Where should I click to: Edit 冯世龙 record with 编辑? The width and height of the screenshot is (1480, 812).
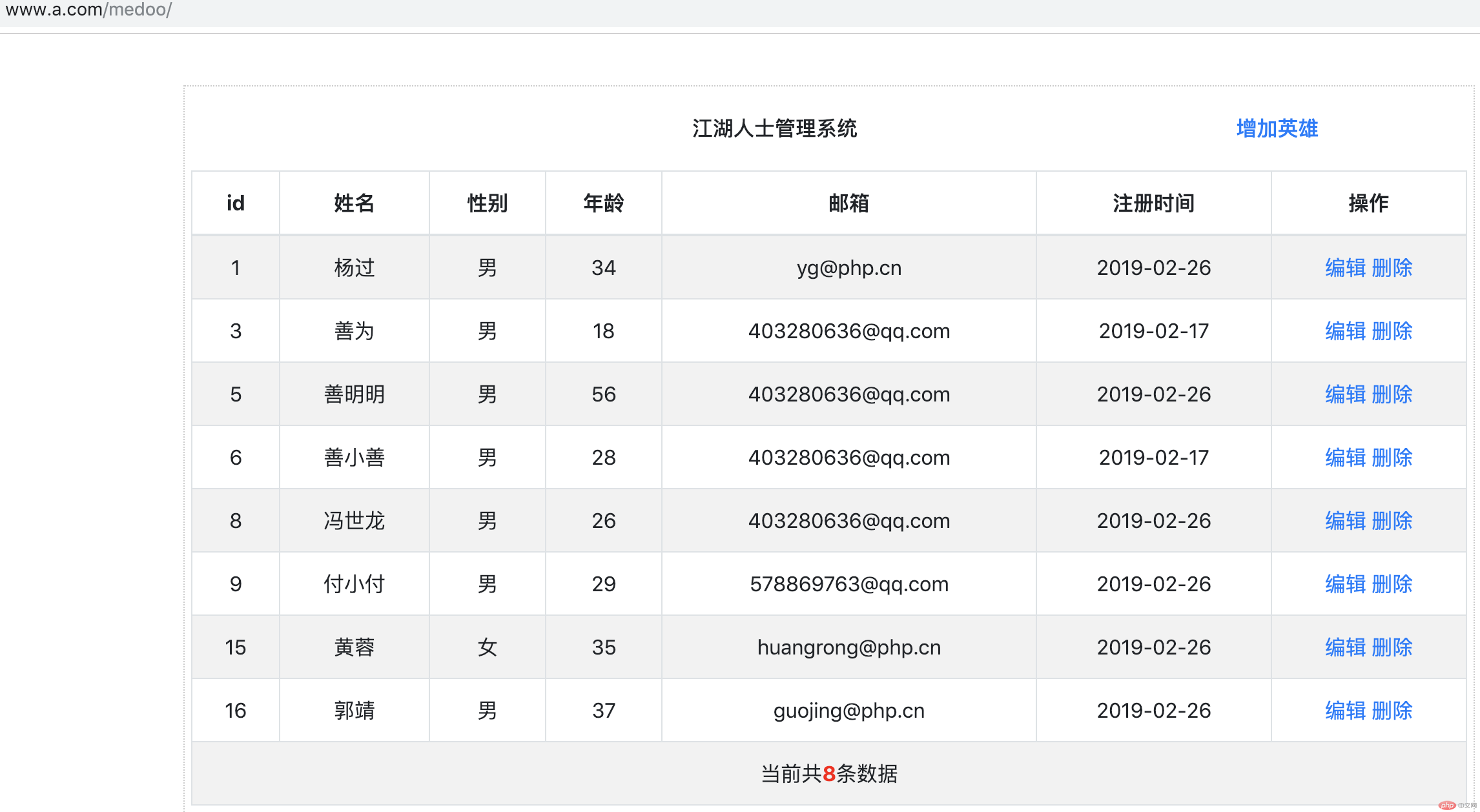pyautogui.click(x=1345, y=521)
